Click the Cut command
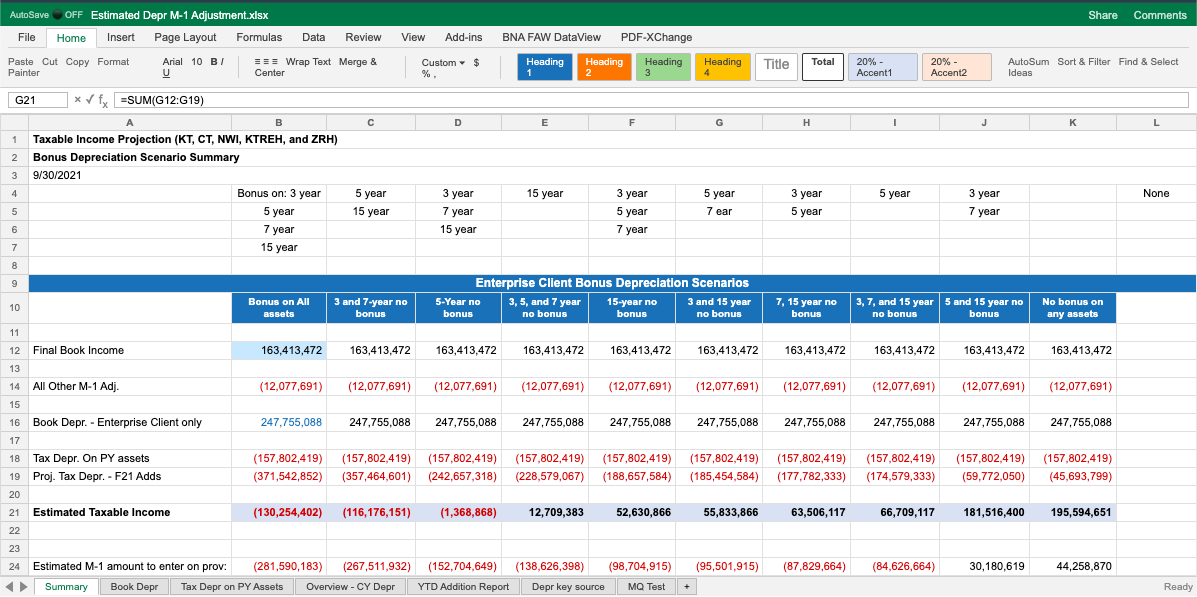Viewport: 1197px width, 597px height. 50,62
